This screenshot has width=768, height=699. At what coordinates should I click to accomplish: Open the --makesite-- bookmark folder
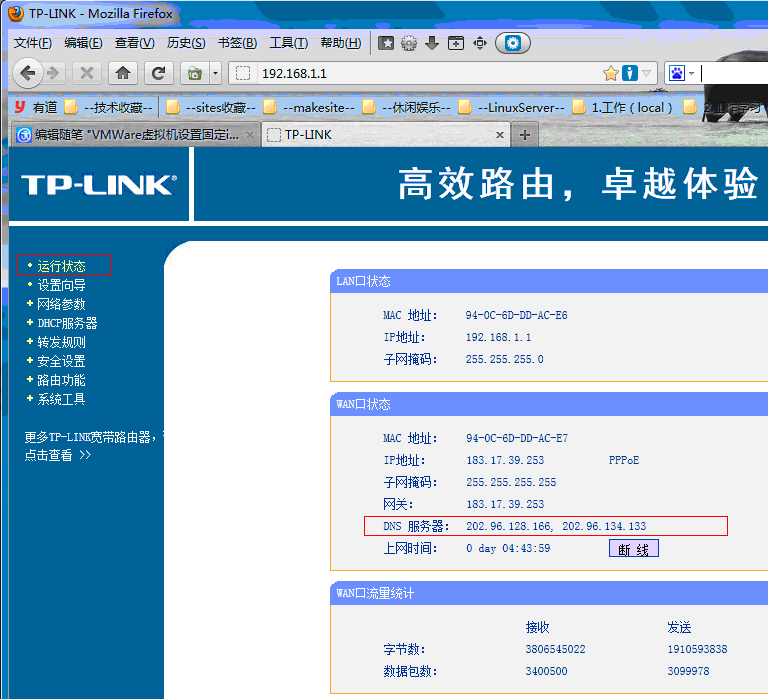309,107
